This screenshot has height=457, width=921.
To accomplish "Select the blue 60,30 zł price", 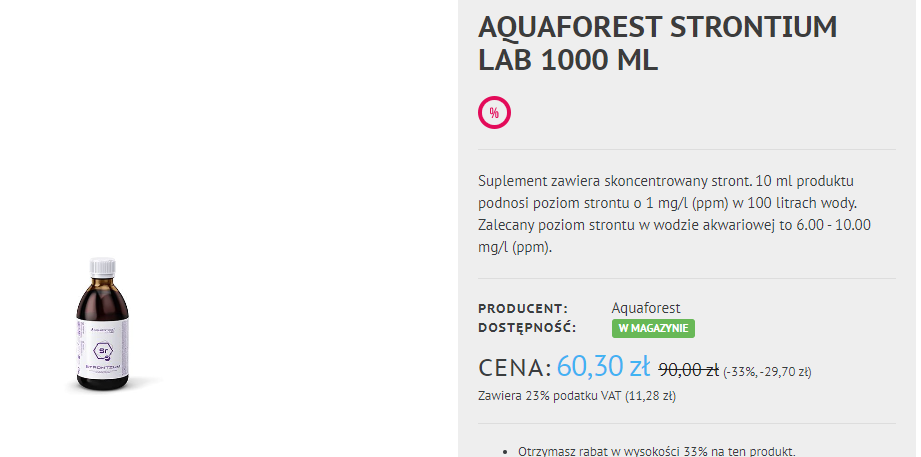I will click(x=603, y=366).
